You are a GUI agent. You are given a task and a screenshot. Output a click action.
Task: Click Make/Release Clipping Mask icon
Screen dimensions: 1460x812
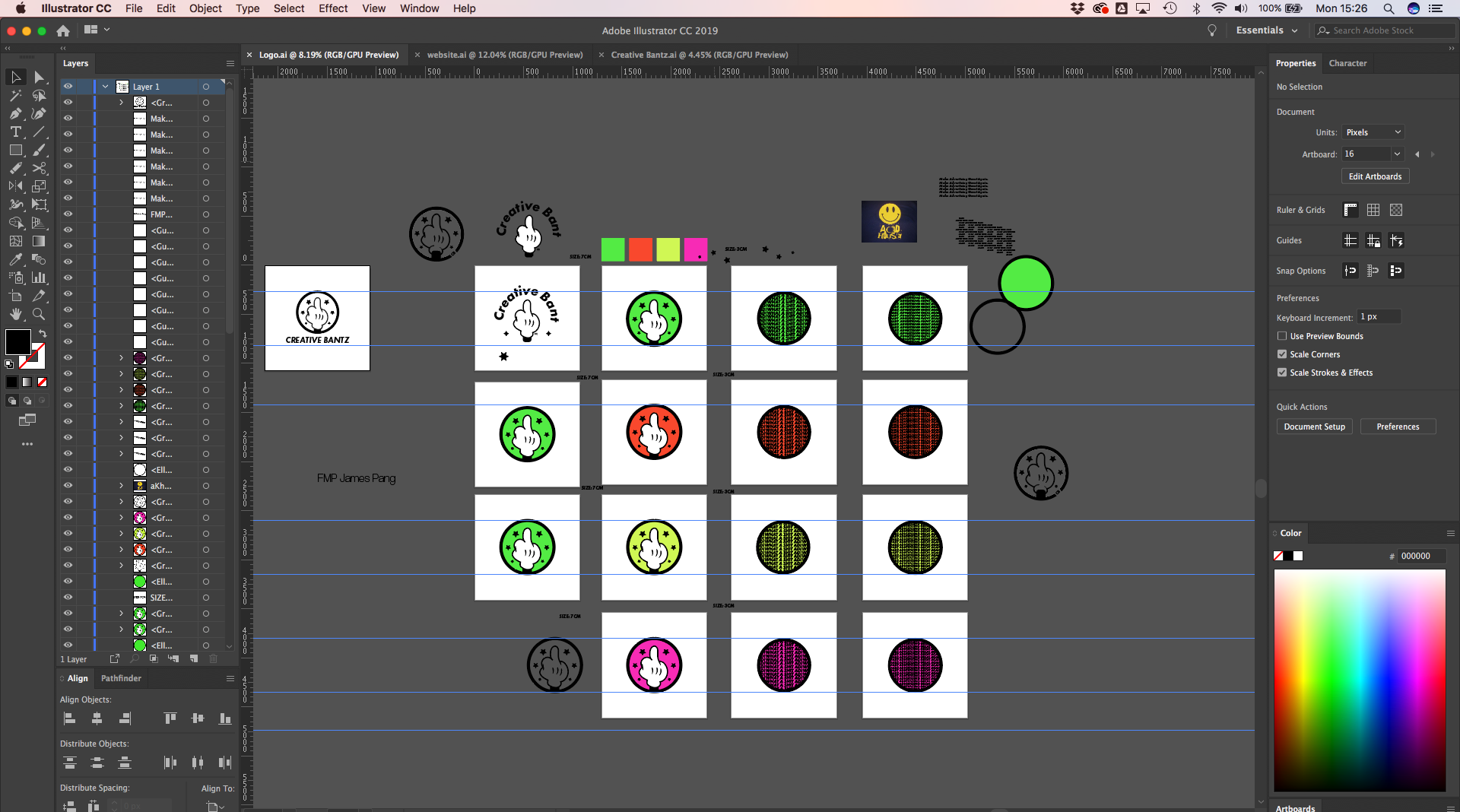pyautogui.click(x=154, y=658)
